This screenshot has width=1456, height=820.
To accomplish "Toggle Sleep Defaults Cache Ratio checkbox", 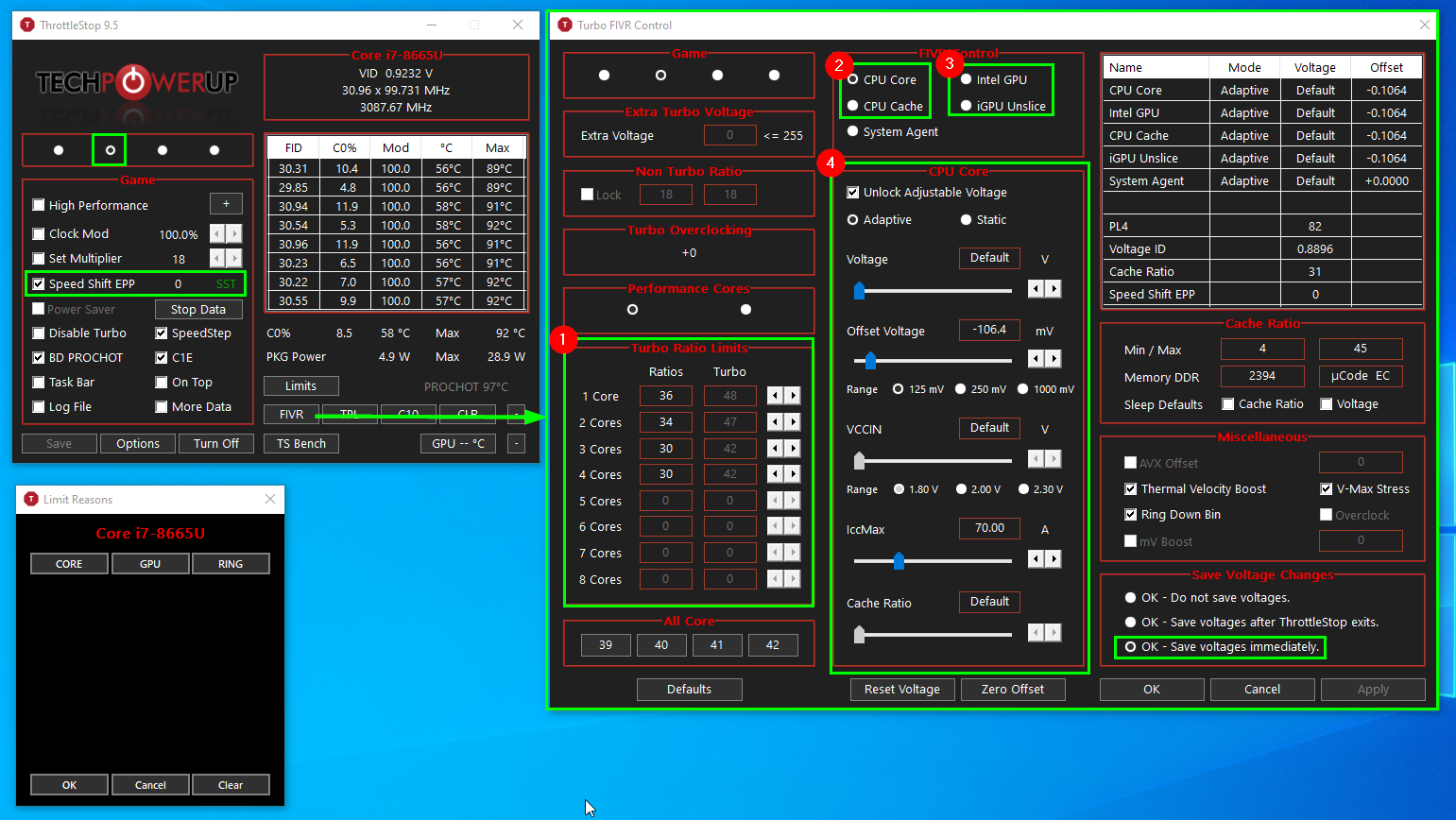I will pos(1228,403).
